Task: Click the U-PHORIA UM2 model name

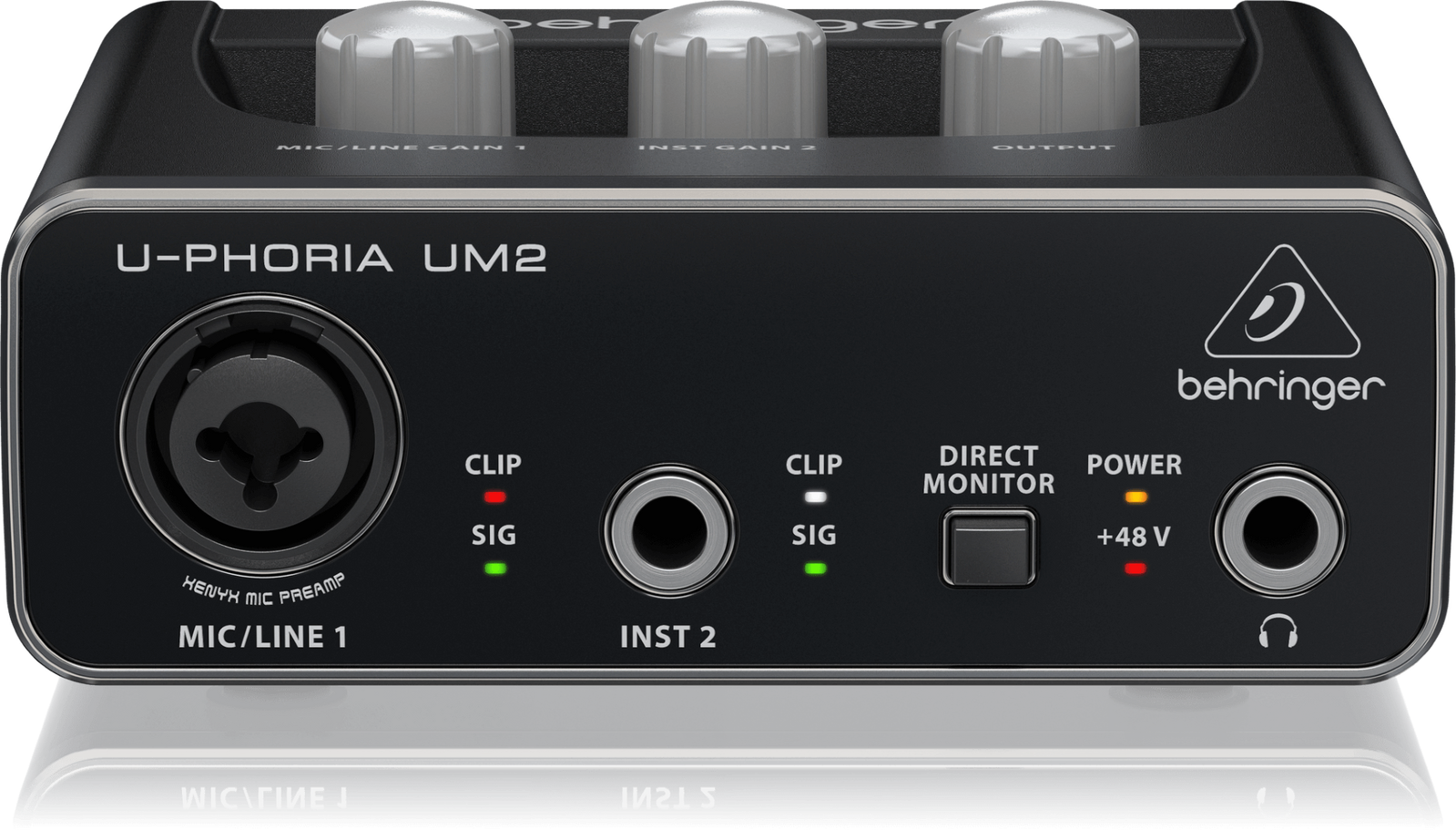Action: pyautogui.click(x=331, y=258)
